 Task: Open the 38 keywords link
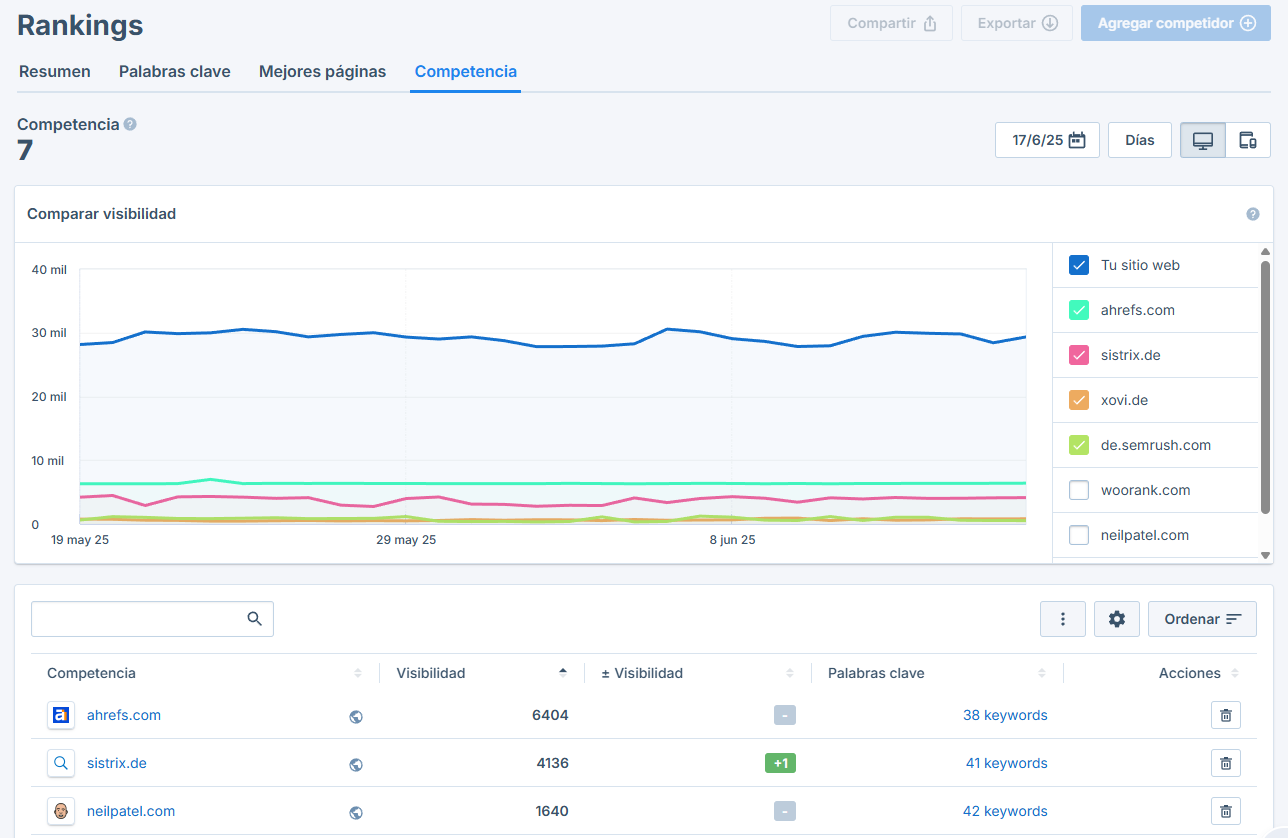click(x=1005, y=715)
